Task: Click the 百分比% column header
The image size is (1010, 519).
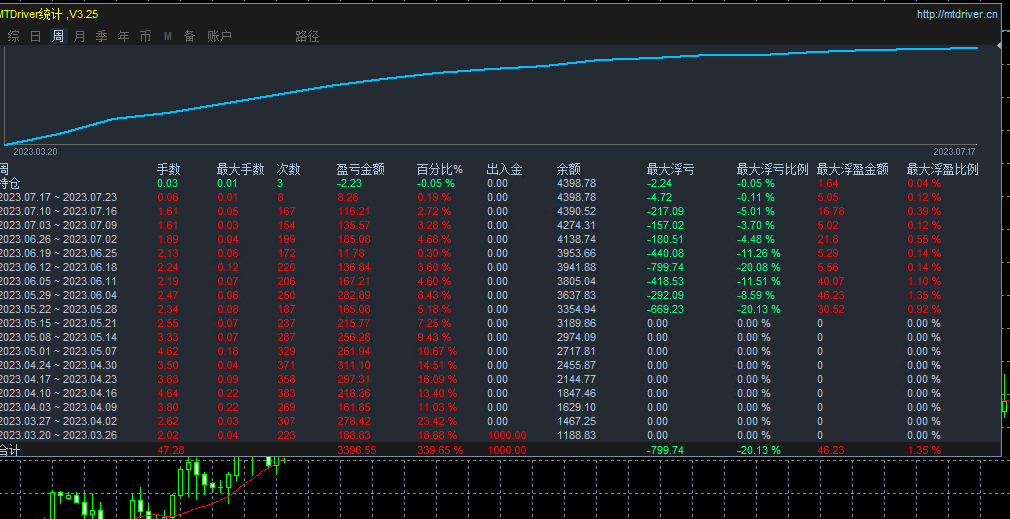Action: tap(440, 169)
